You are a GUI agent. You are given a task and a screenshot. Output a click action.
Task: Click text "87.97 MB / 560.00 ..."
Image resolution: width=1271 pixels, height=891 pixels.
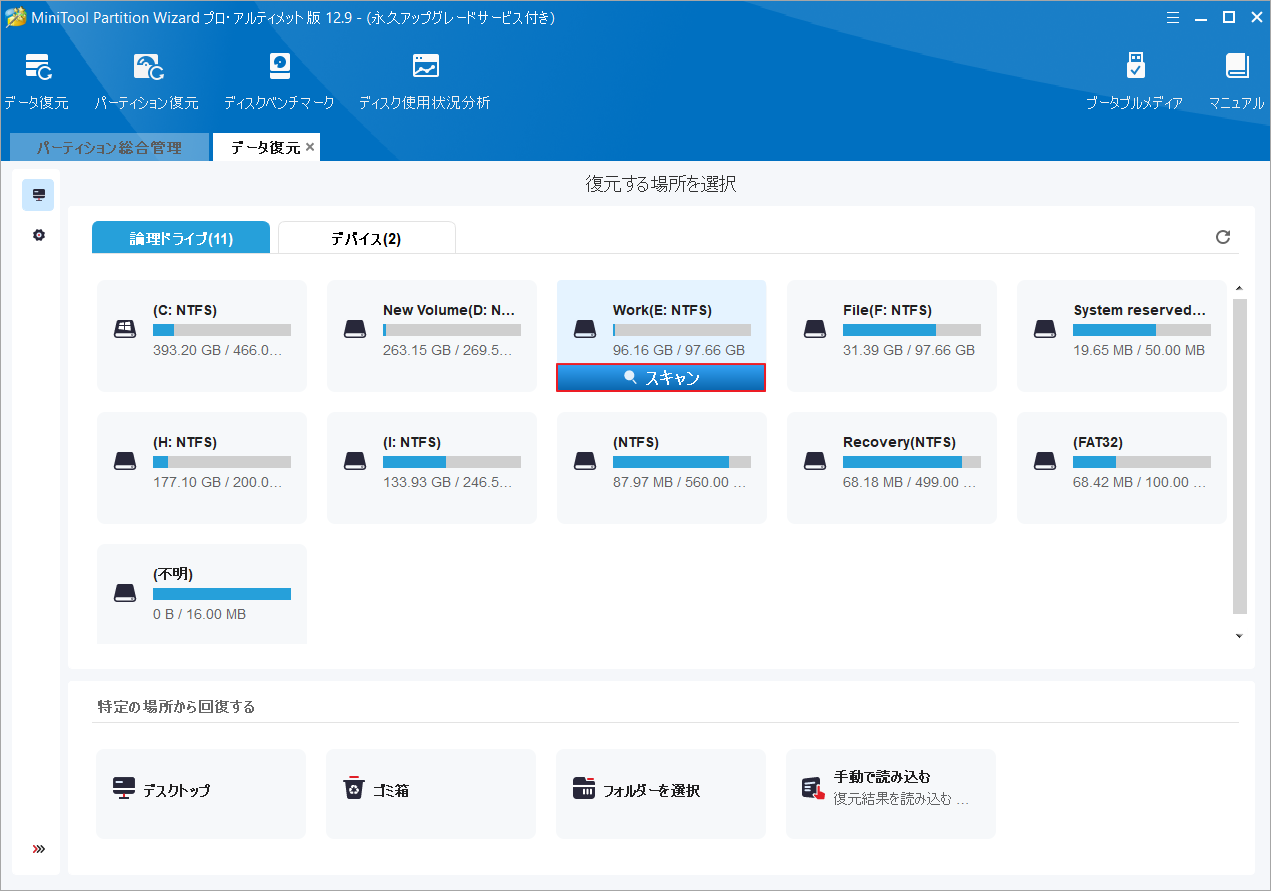[x=680, y=482]
